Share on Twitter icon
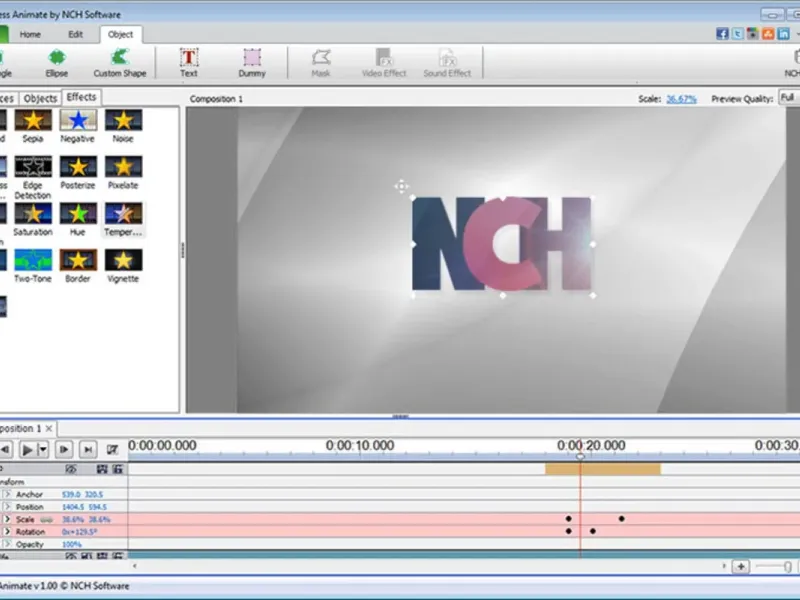Image resolution: width=800 pixels, height=600 pixels. (738, 34)
